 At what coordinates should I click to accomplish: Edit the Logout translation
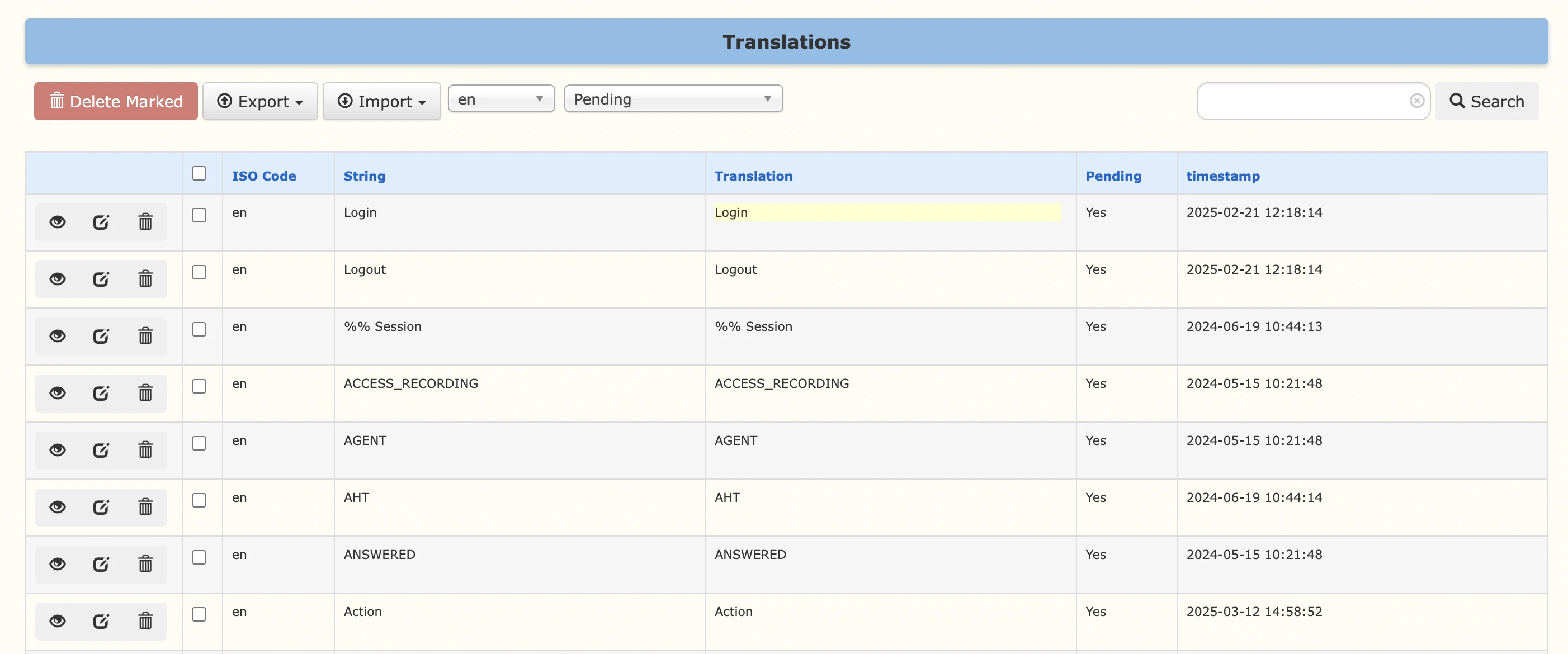pyautogui.click(x=101, y=278)
